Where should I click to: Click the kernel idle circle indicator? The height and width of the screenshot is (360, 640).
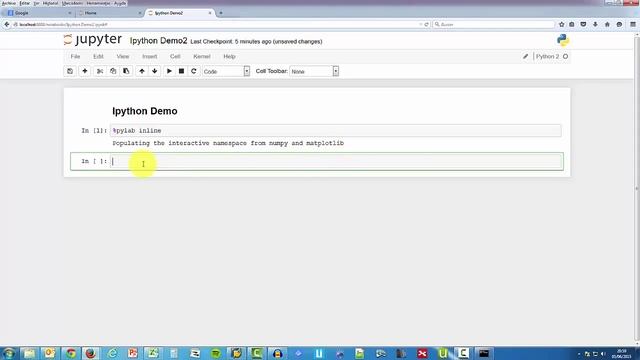[565, 56]
